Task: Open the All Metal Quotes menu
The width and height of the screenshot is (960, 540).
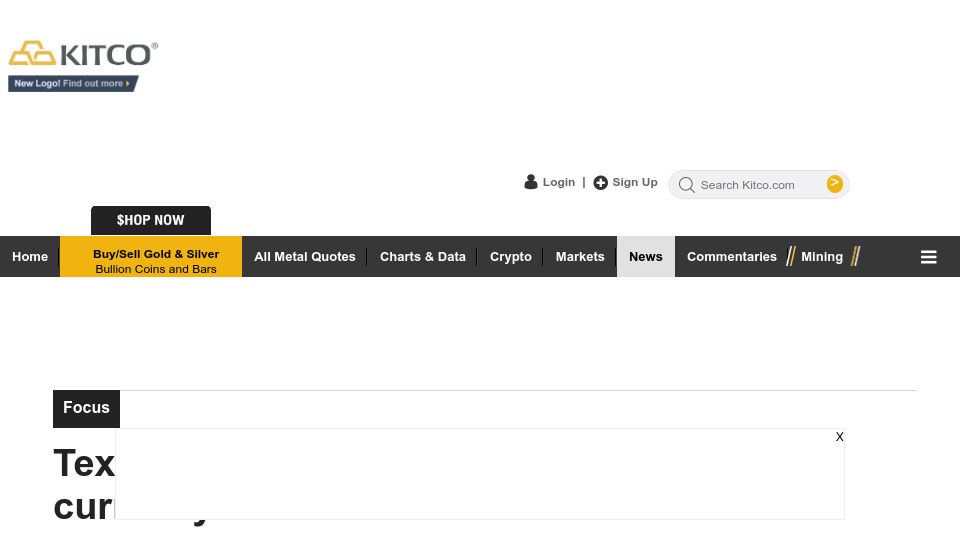Action: 304,257
